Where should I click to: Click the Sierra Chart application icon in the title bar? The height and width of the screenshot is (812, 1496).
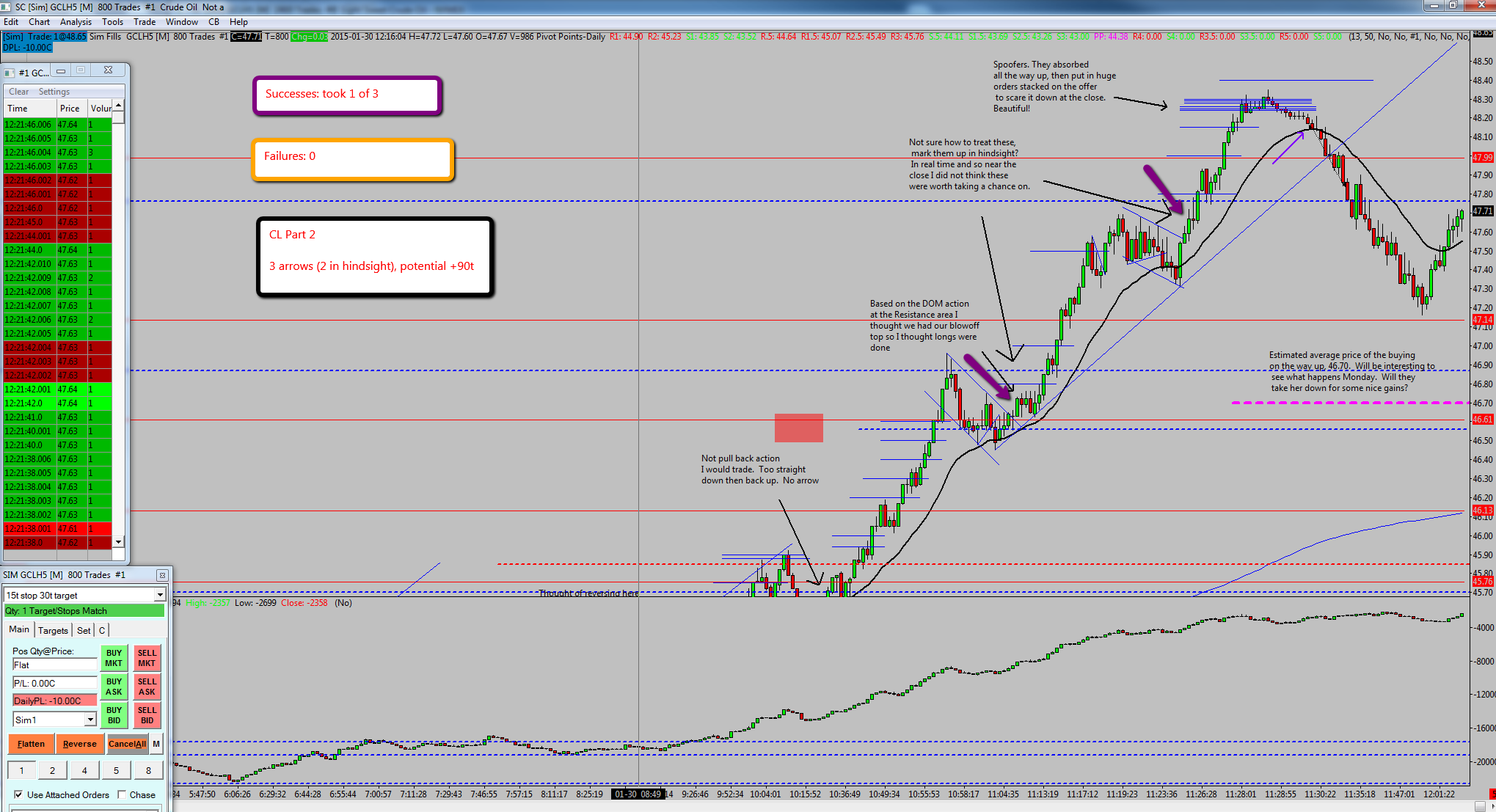[7, 7]
